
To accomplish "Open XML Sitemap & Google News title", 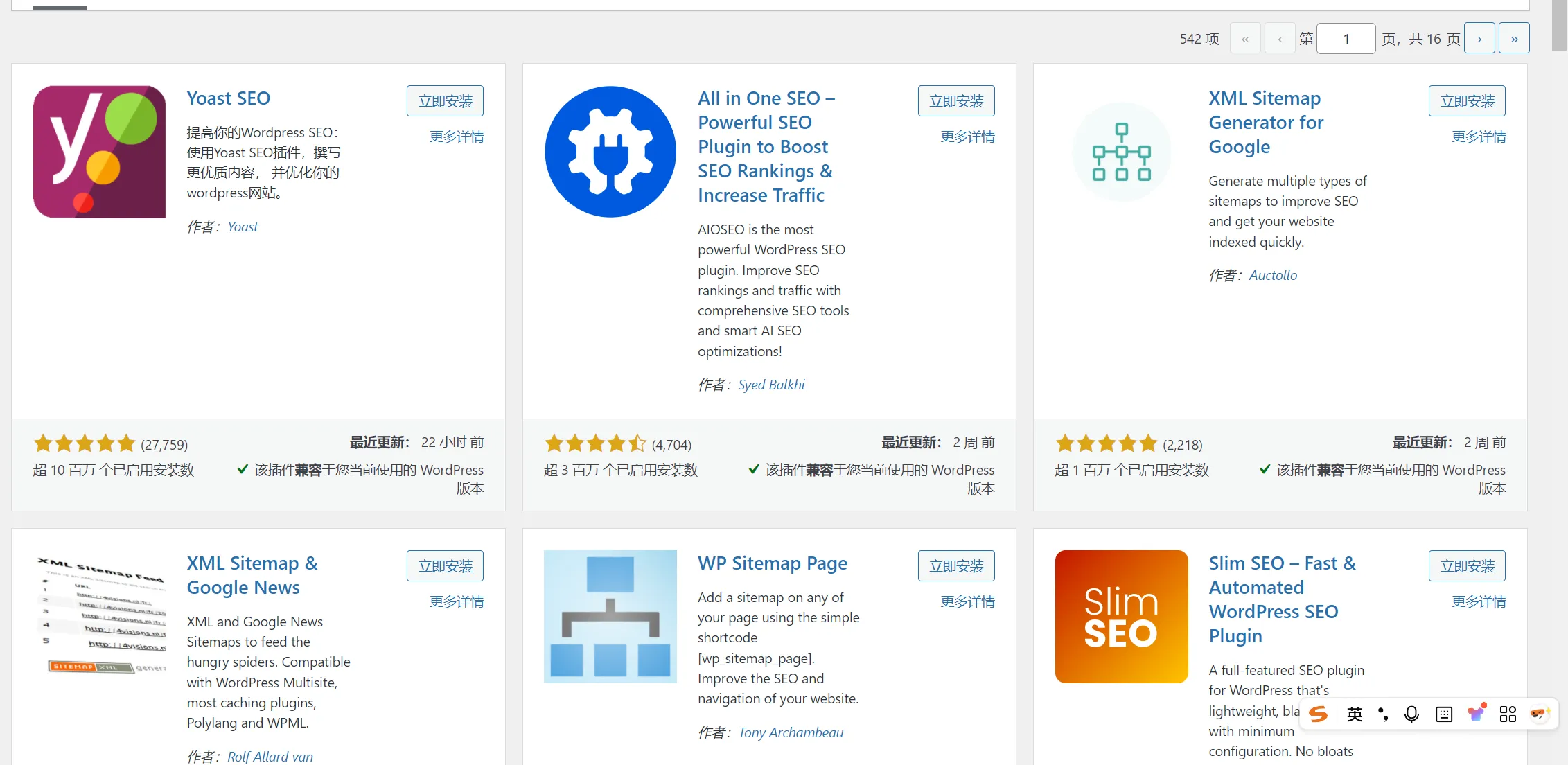I will pos(252,575).
